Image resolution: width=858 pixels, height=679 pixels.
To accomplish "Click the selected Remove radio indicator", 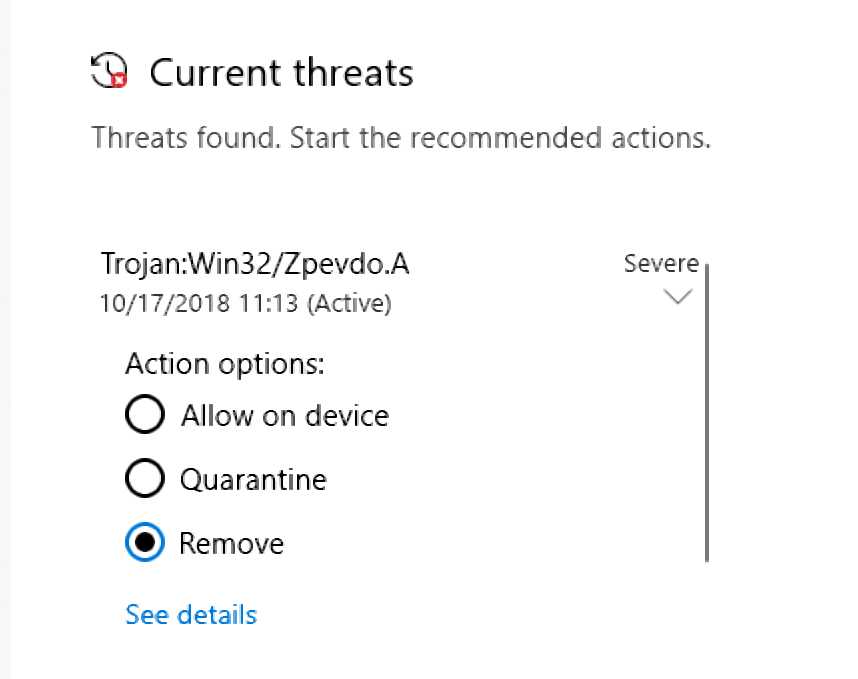I will 144,542.
